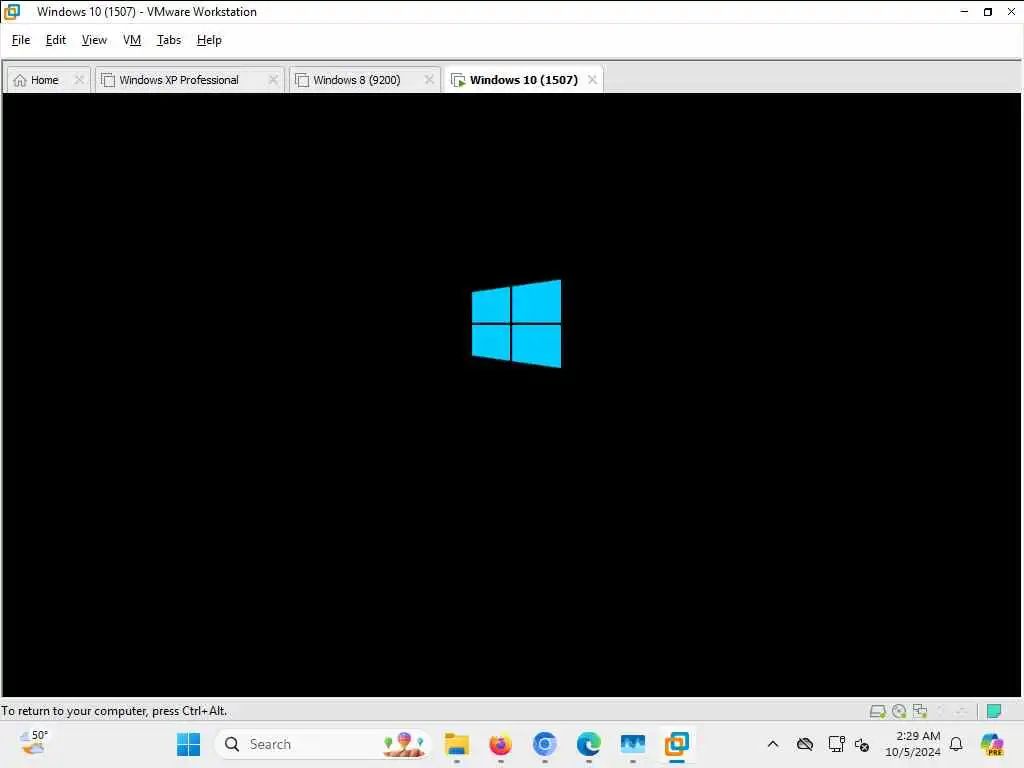Viewport: 1024px width, 768px height.
Task: Show hidden system tray icons
Action: (773, 744)
